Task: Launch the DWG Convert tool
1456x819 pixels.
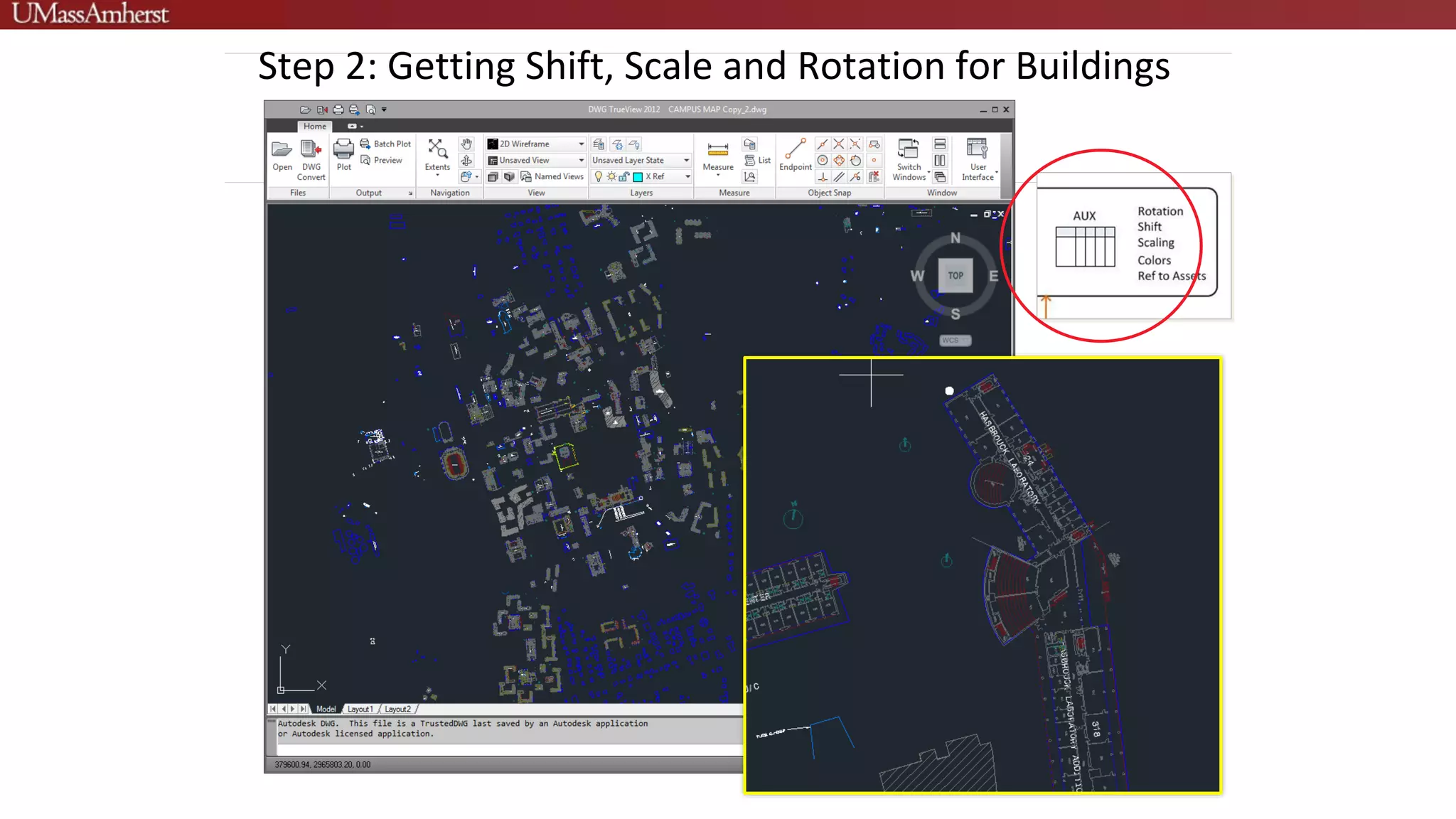Action: pyautogui.click(x=311, y=160)
